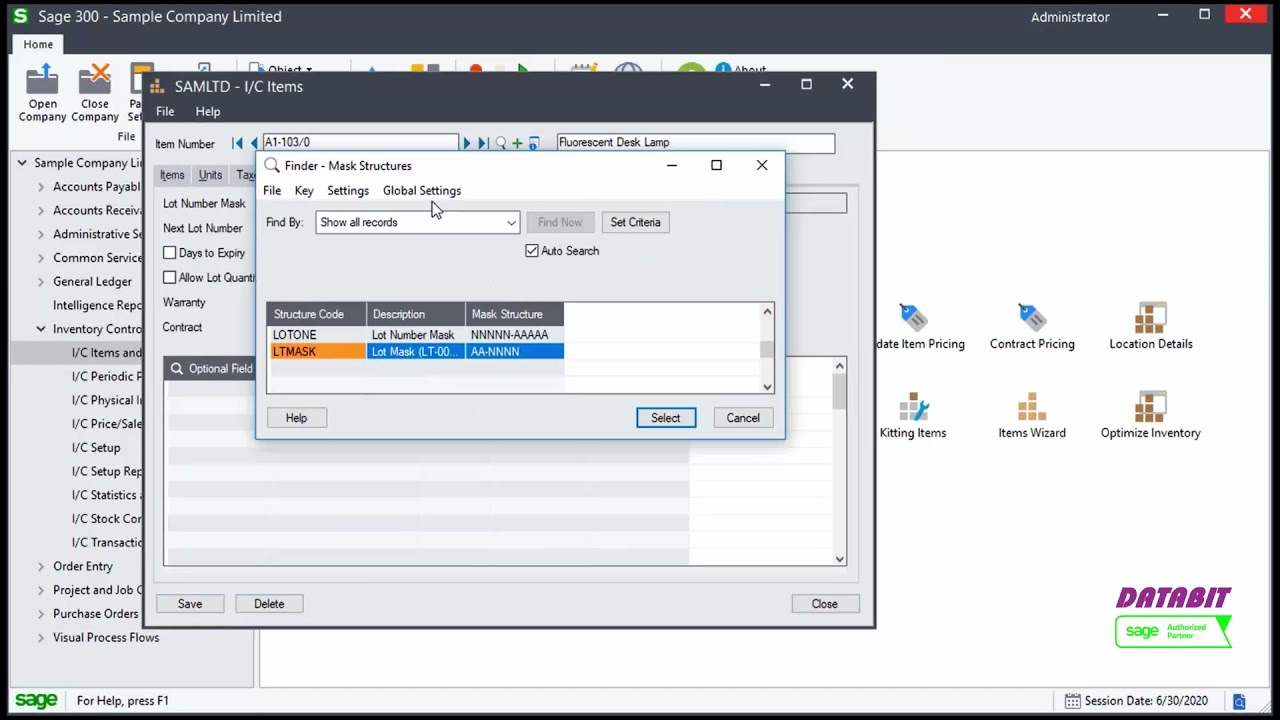Expand the Order Entry tree node
Viewport: 1280px width, 720px height.
[x=41, y=566]
